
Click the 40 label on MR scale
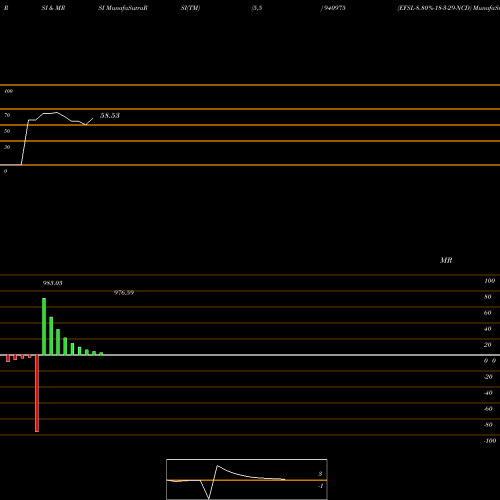click(x=488, y=329)
